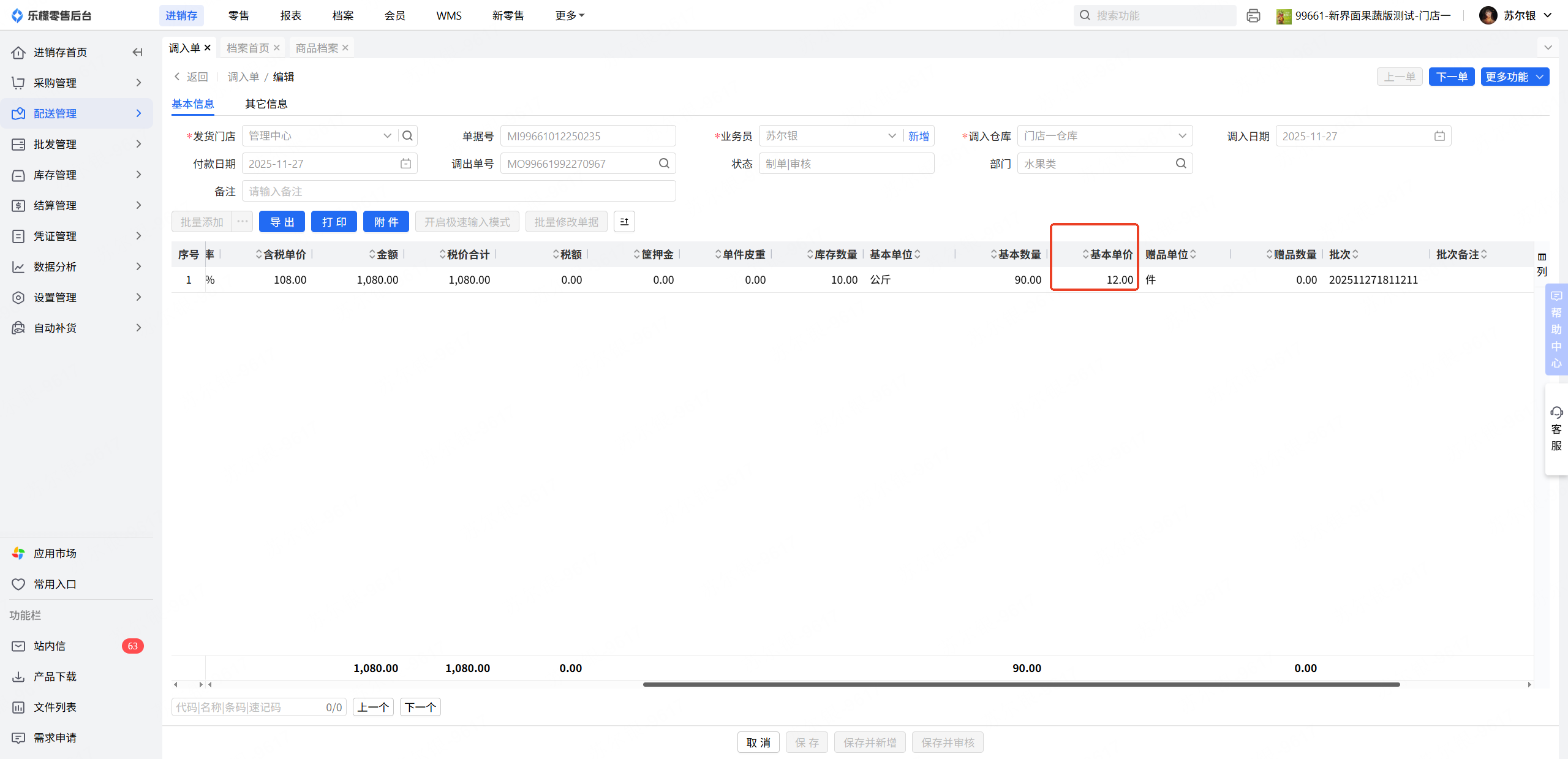Click the search icon beside 发货门店
1568x759 pixels.
[x=407, y=136]
